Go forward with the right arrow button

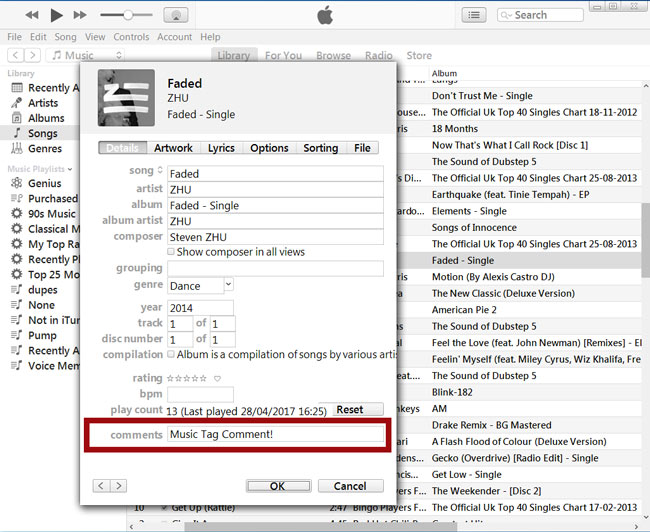pos(32,55)
